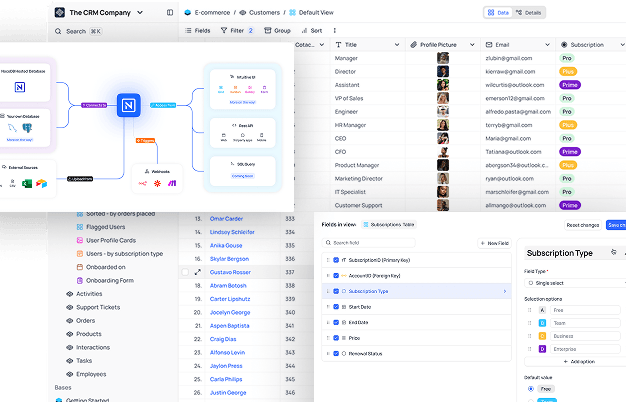Click the New Field button
Viewport: 626px width, 402px height.
pyautogui.click(x=495, y=243)
